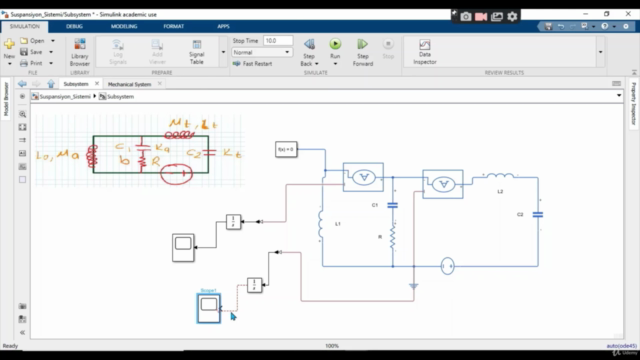Open the screen recorder camera icon

click(x=466, y=16)
